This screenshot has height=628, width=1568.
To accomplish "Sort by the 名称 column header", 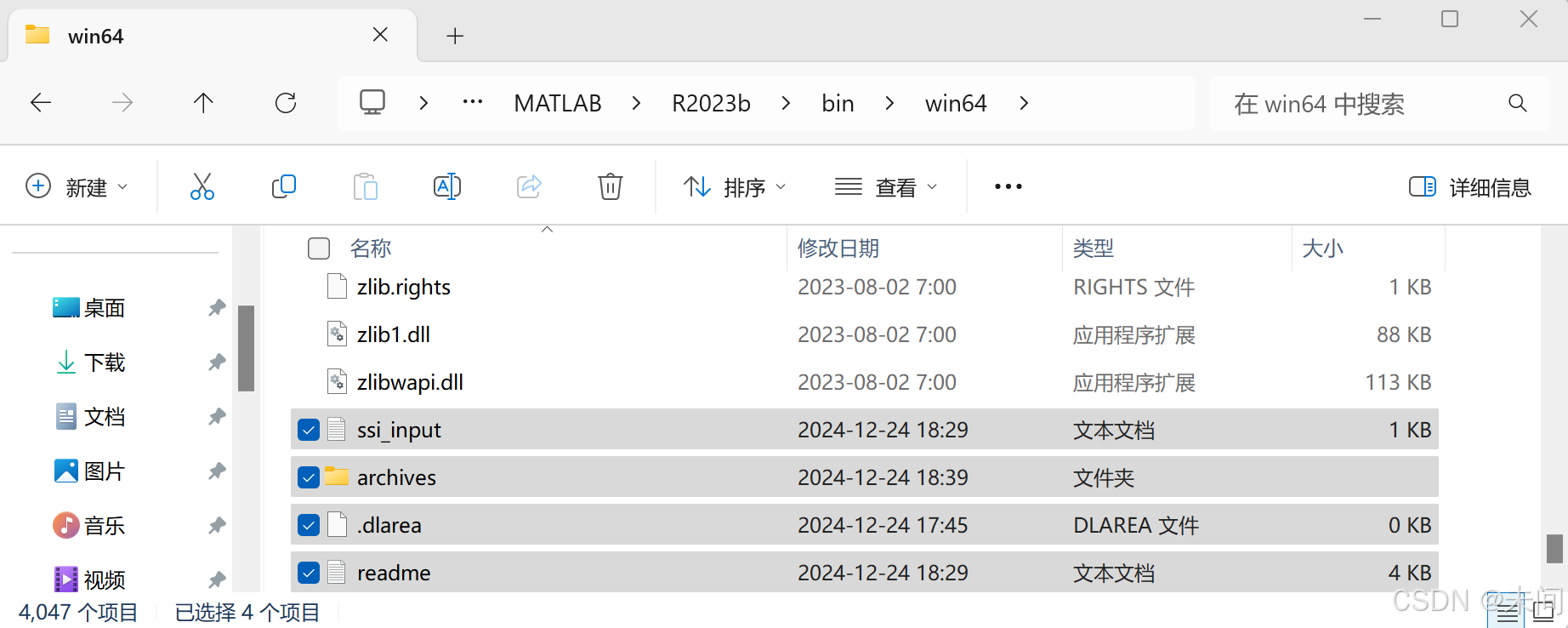I will click(x=371, y=248).
